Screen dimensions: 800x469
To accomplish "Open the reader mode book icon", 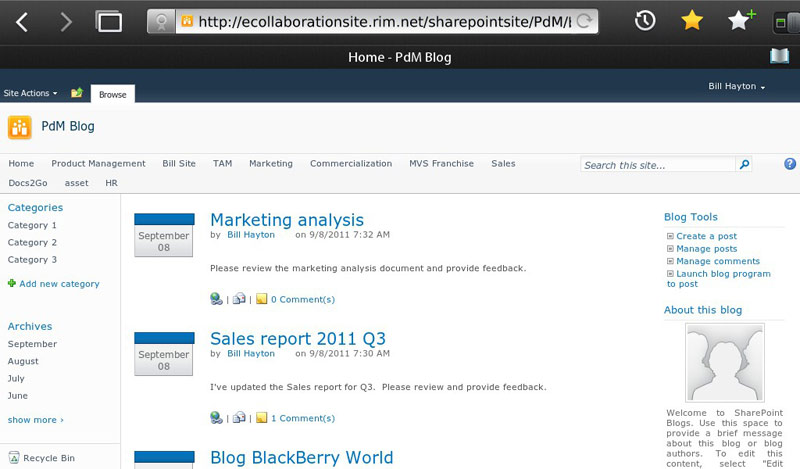I will (x=779, y=56).
